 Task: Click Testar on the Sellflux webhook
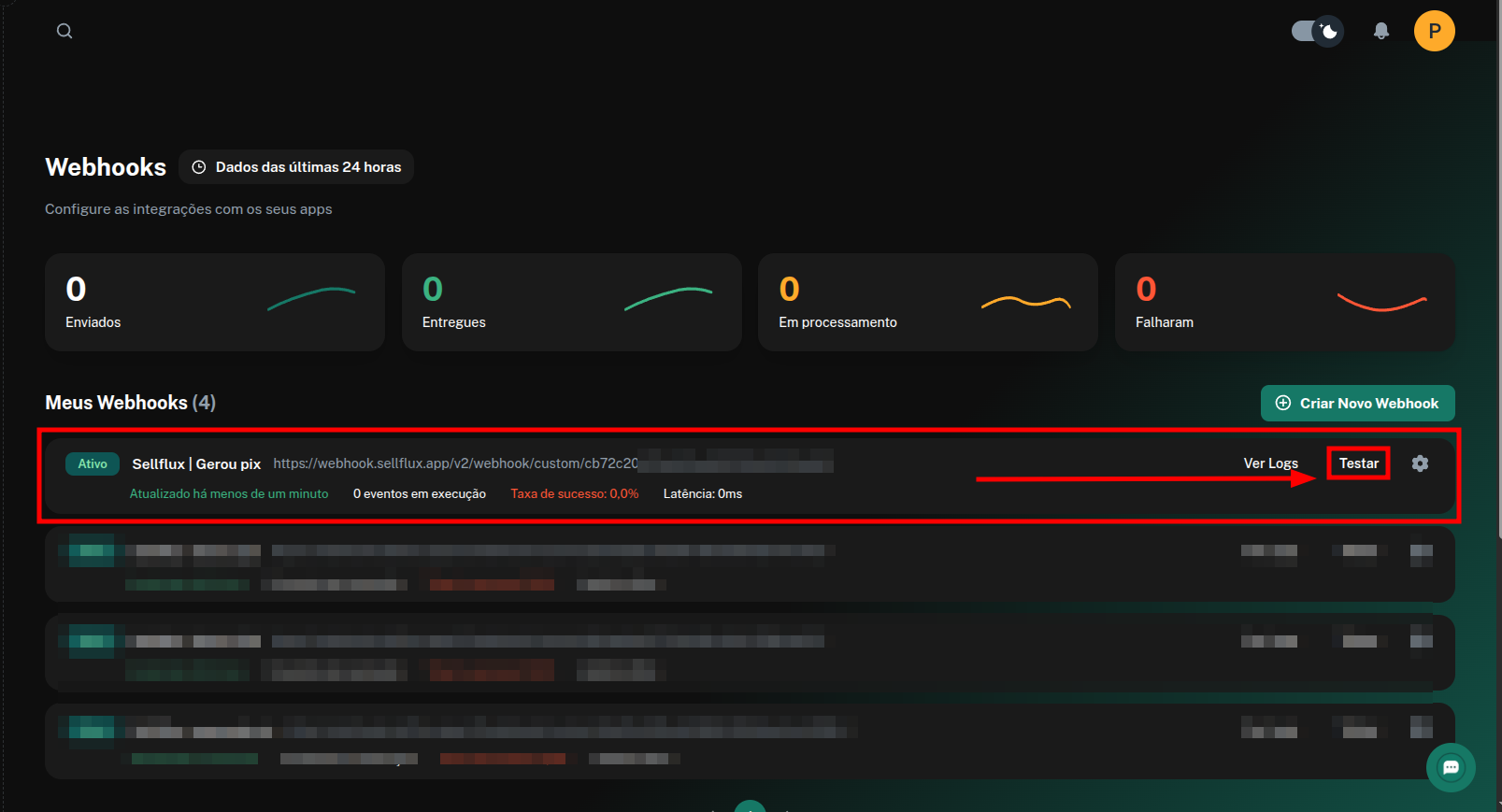click(1358, 463)
